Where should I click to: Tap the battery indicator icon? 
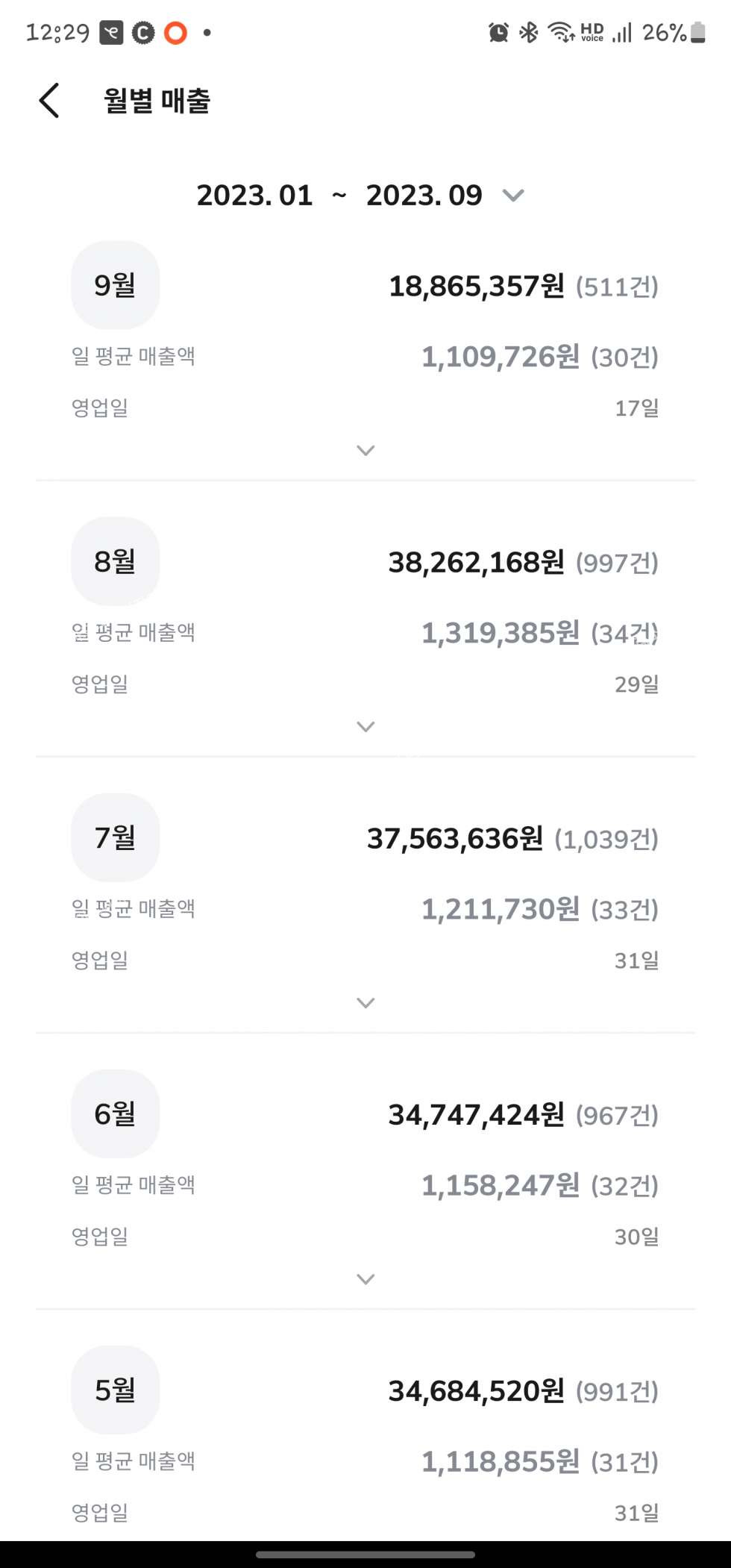click(698, 33)
